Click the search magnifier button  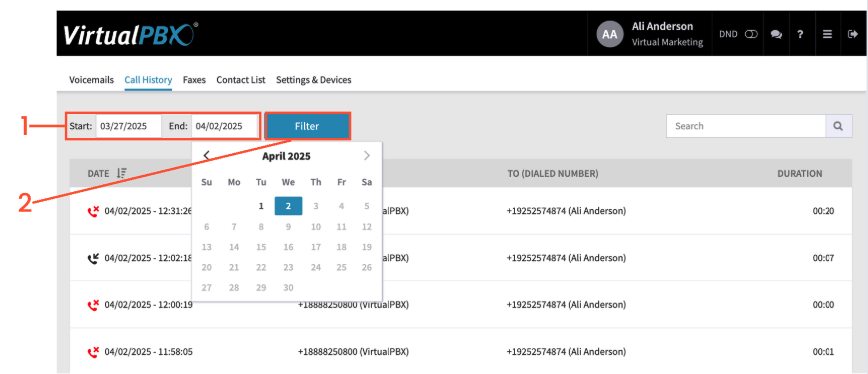839,126
